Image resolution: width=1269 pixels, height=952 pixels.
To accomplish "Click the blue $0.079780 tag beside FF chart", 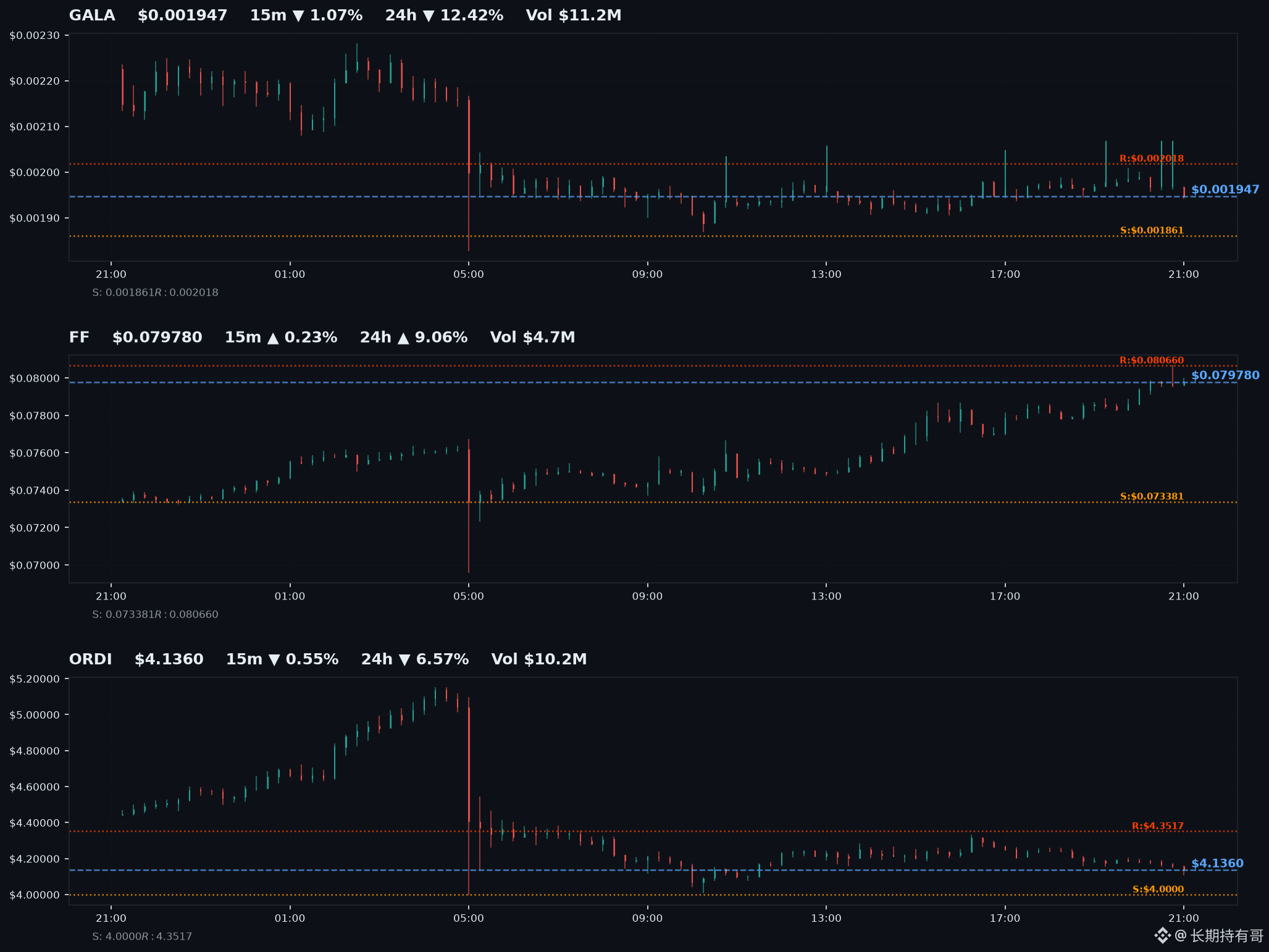I will coord(1225,375).
